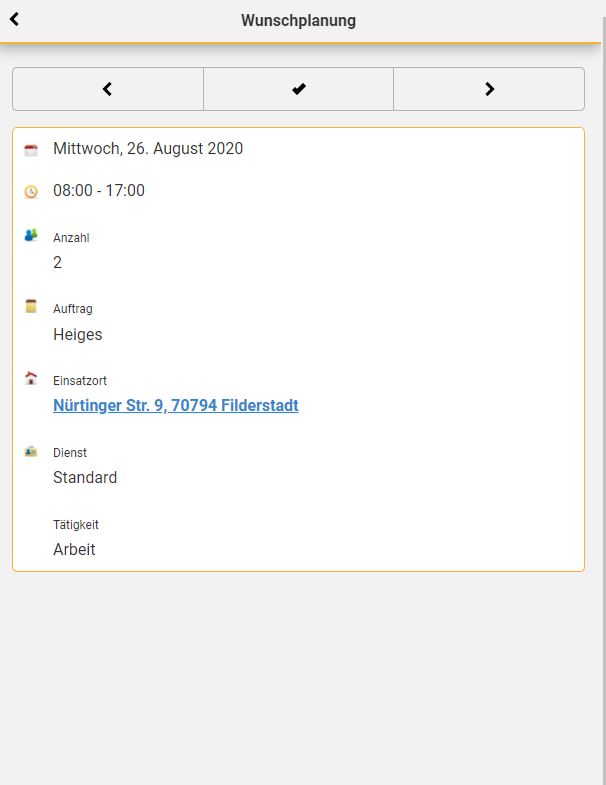
Task: Click the notepad icon next to Auftrag
Action: pyautogui.click(x=31, y=306)
